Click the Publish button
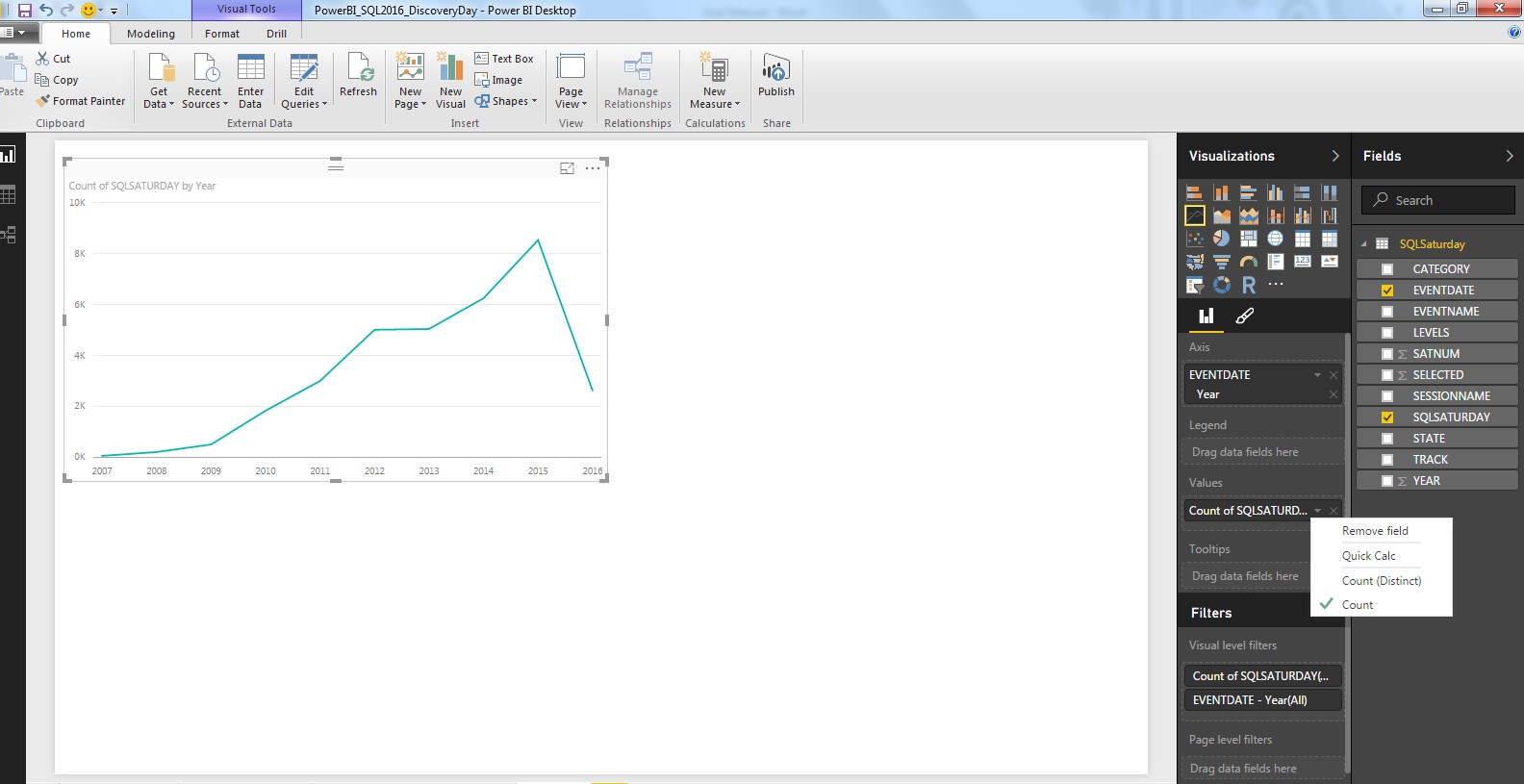 (x=776, y=75)
